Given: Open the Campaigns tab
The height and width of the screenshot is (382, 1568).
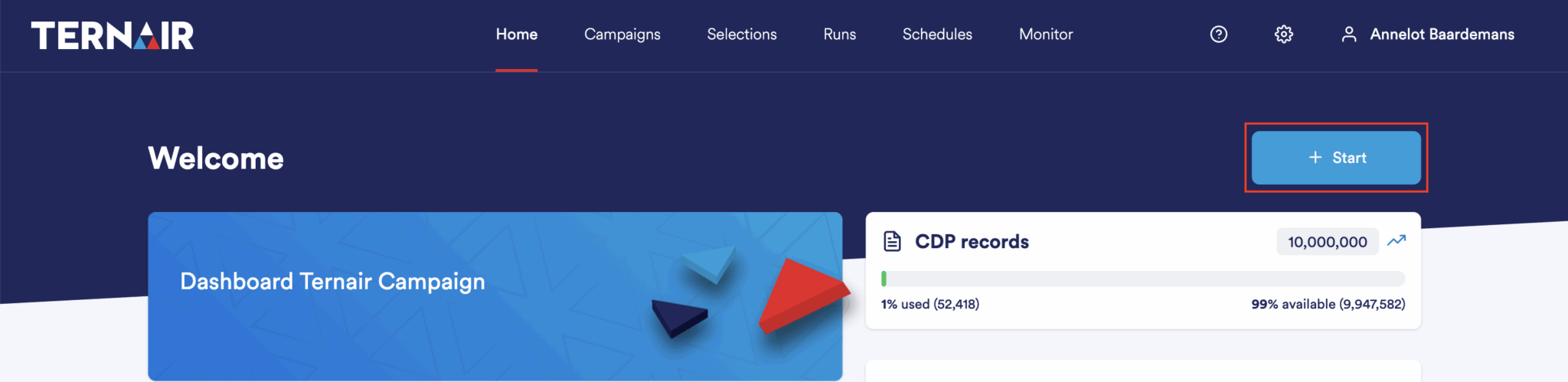Looking at the screenshot, I should pos(622,34).
